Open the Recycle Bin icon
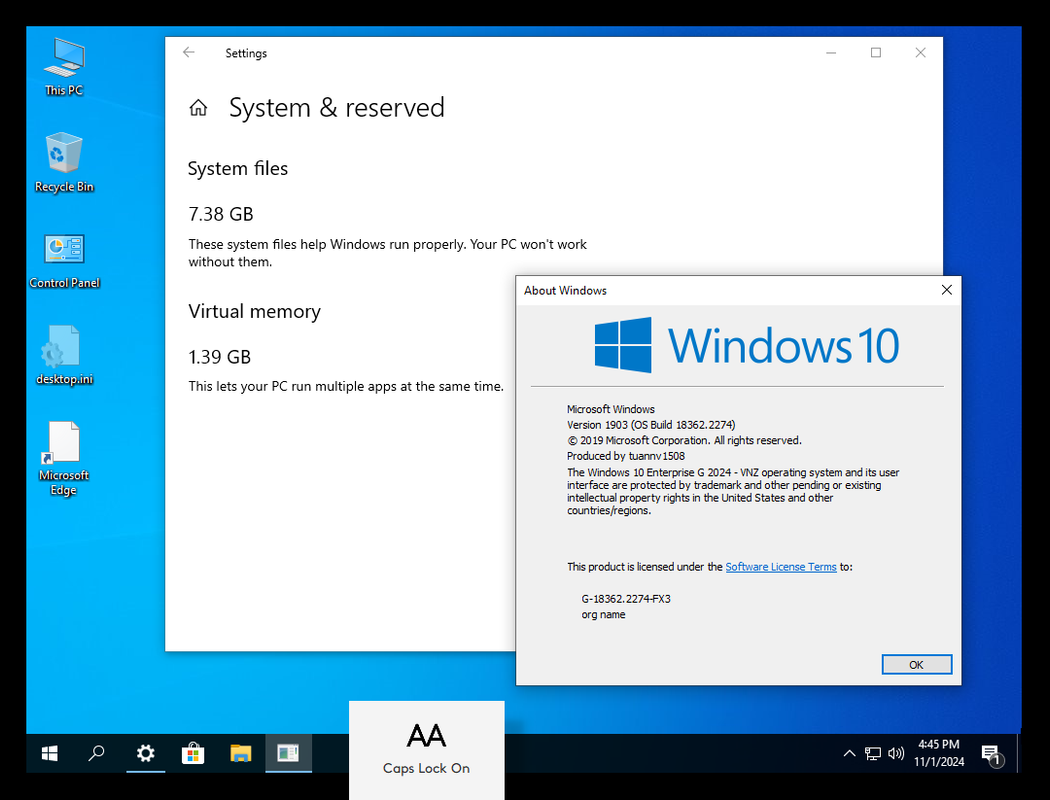 coord(64,163)
